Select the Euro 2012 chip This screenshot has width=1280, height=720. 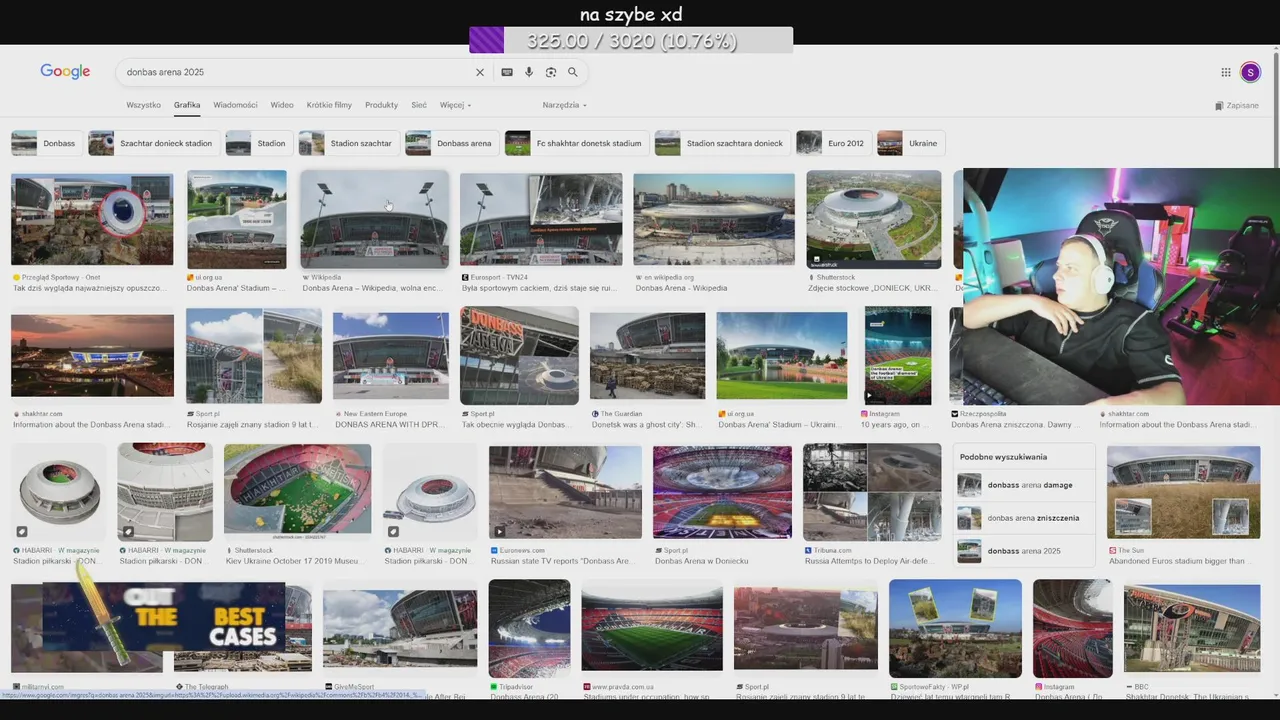[832, 143]
